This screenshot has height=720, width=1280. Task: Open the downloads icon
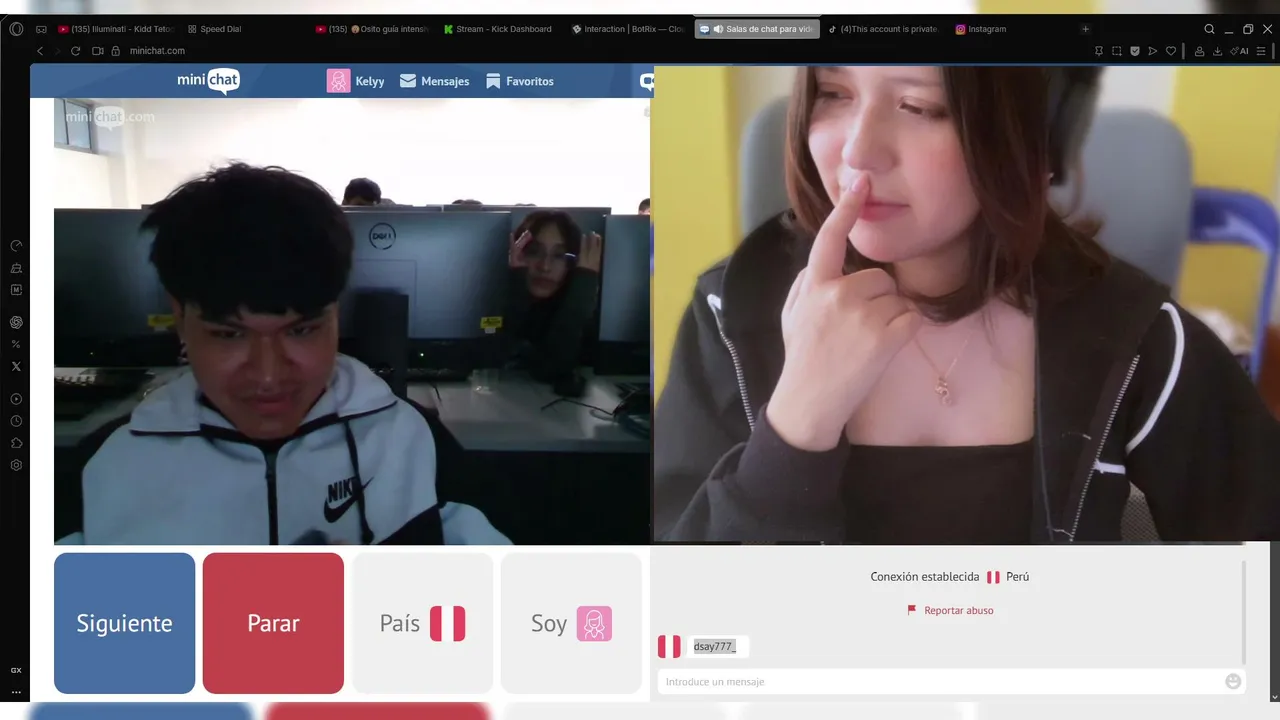[x=1218, y=51]
